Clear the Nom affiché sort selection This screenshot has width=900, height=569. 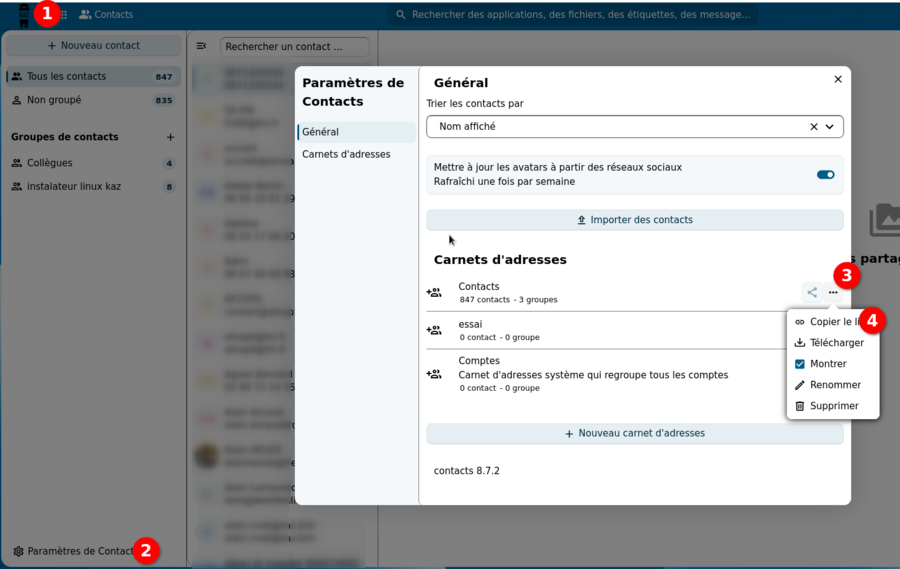pos(813,127)
